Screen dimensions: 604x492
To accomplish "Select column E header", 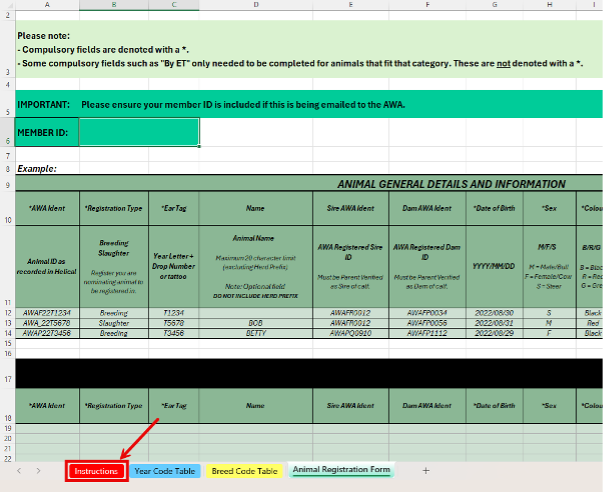I will 351,5.
